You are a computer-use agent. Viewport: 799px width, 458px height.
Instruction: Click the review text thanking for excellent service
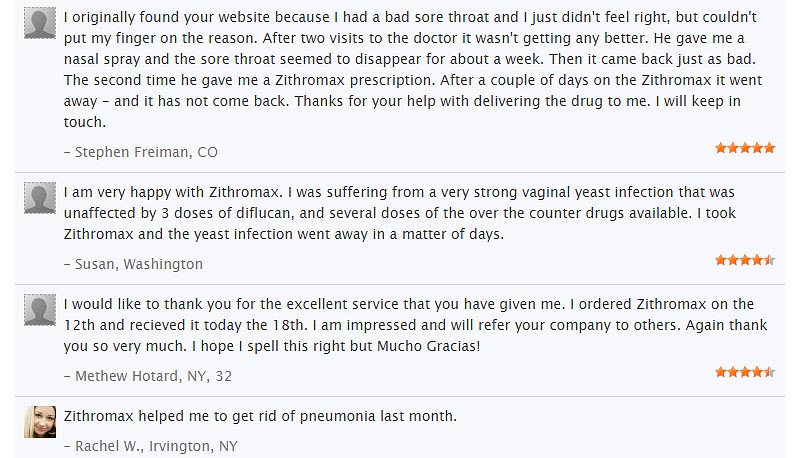pyautogui.click(x=415, y=325)
